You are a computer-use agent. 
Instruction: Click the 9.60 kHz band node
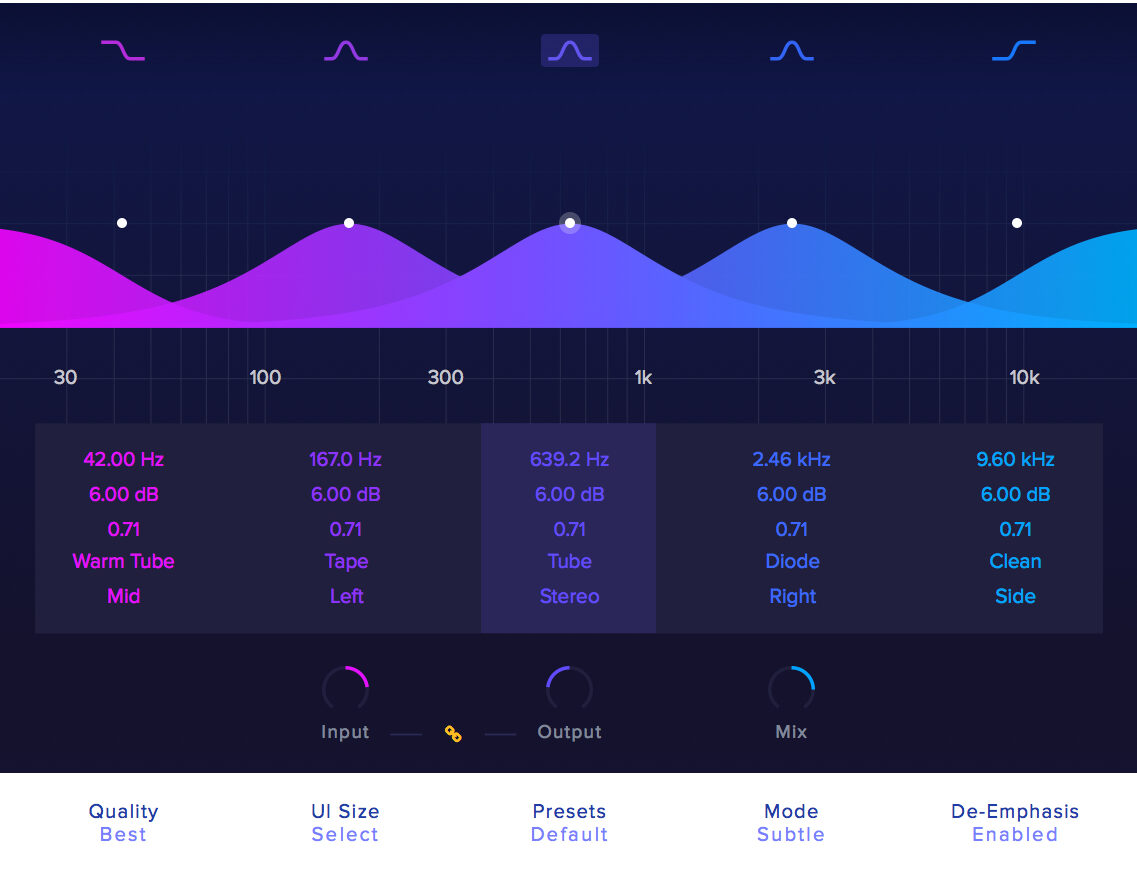click(x=1017, y=223)
